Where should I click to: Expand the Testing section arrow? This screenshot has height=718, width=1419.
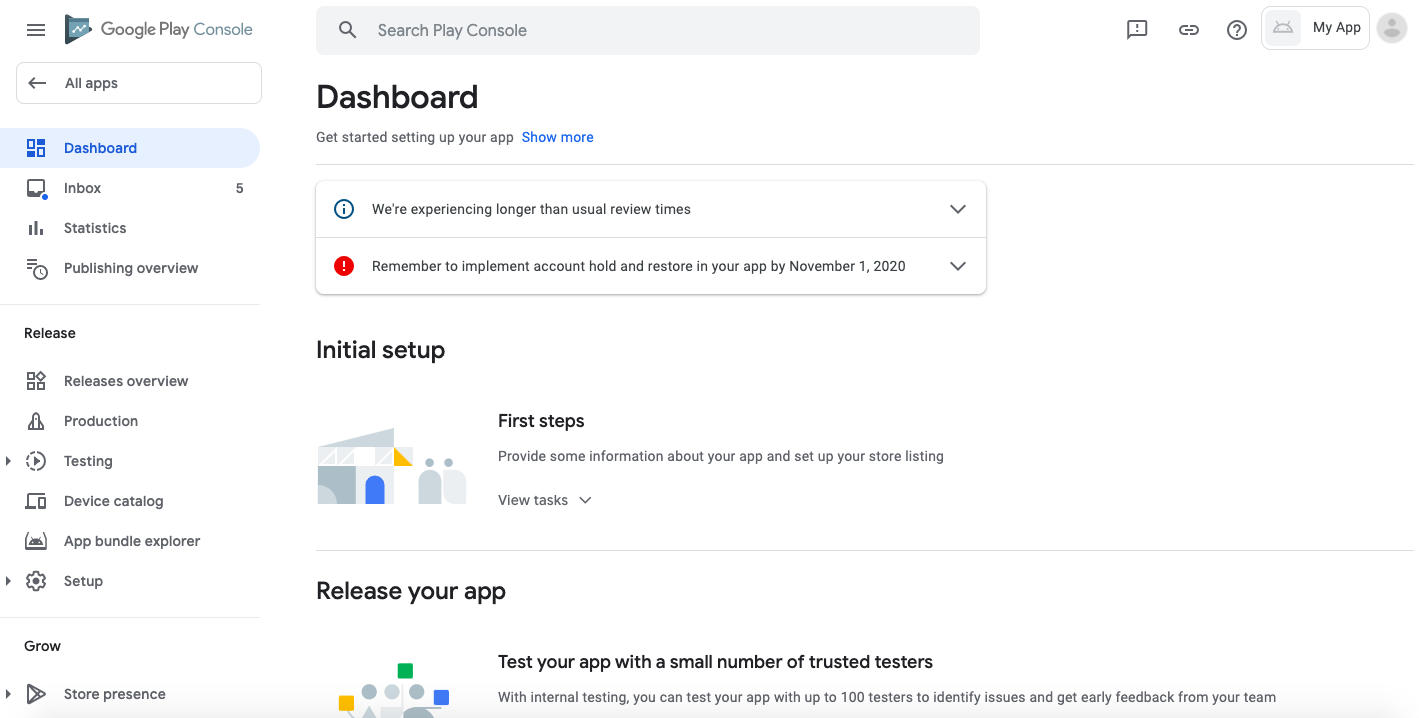(x=8, y=461)
